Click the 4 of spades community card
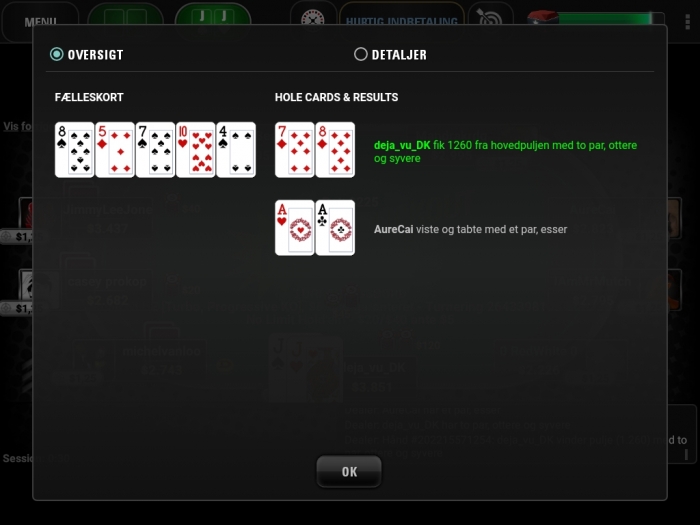The width and height of the screenshot is (700, 525). tap(236, 150)
